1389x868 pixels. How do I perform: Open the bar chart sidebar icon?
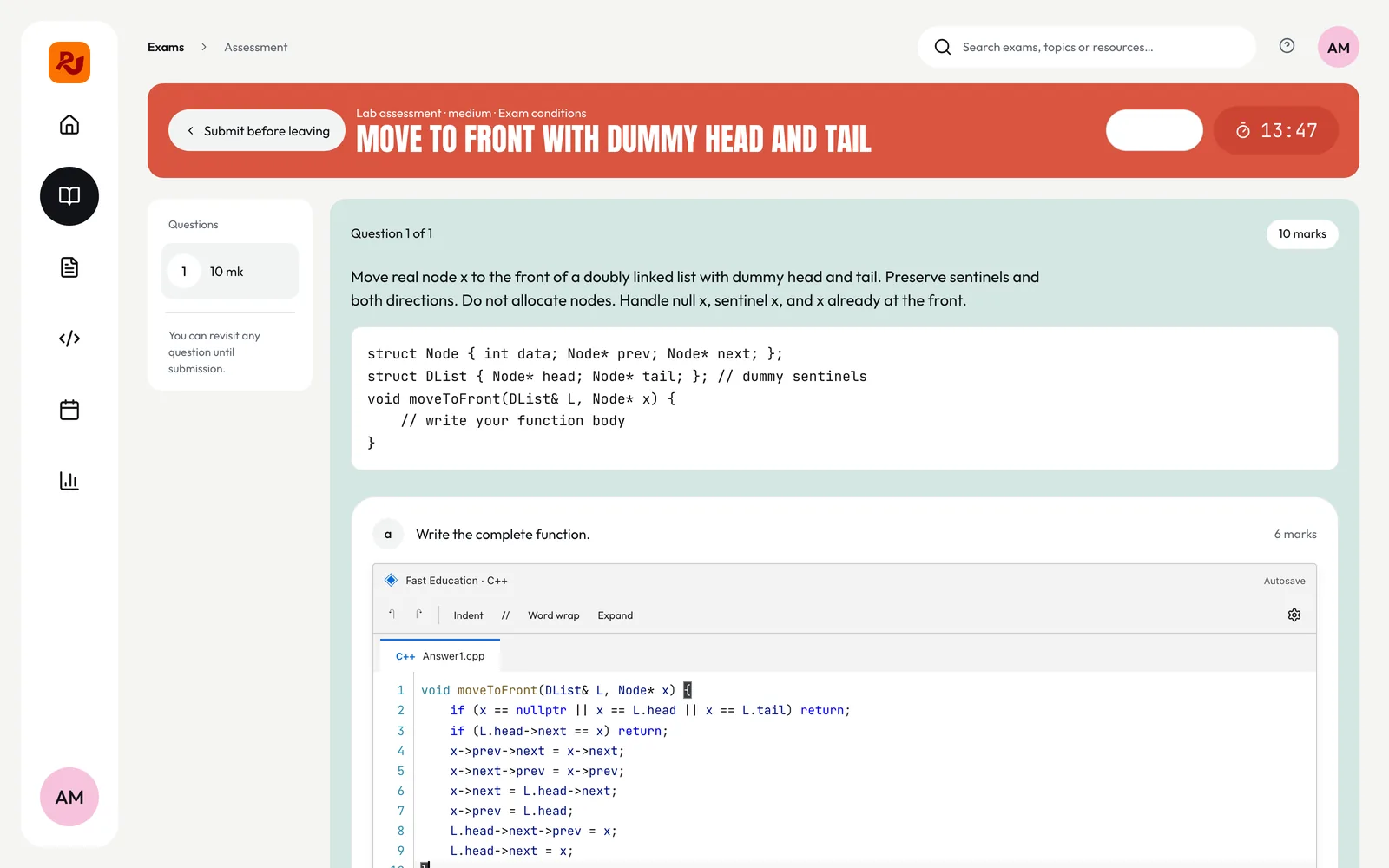[x=69, y=481]
